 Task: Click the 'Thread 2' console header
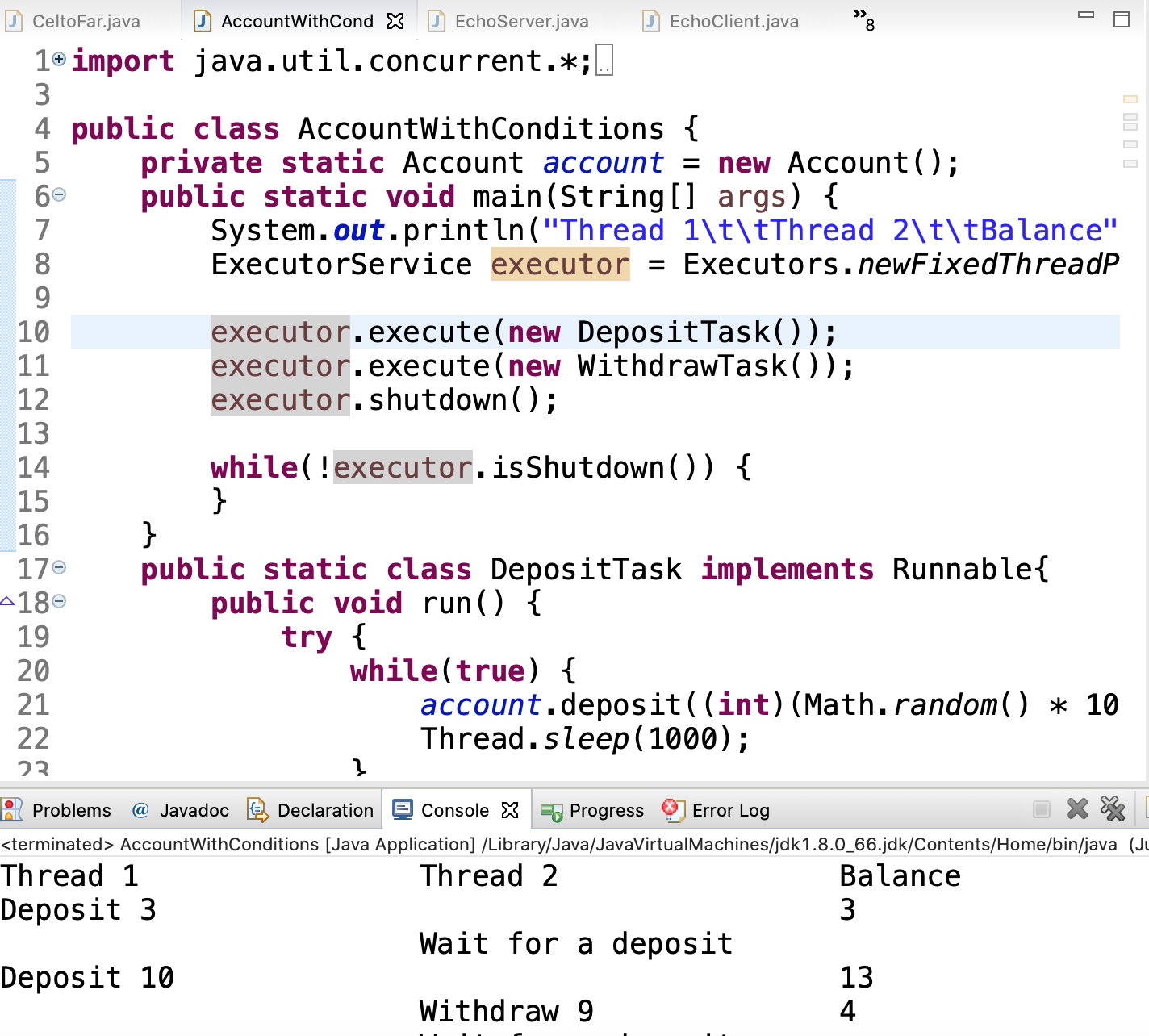[489, 876]
